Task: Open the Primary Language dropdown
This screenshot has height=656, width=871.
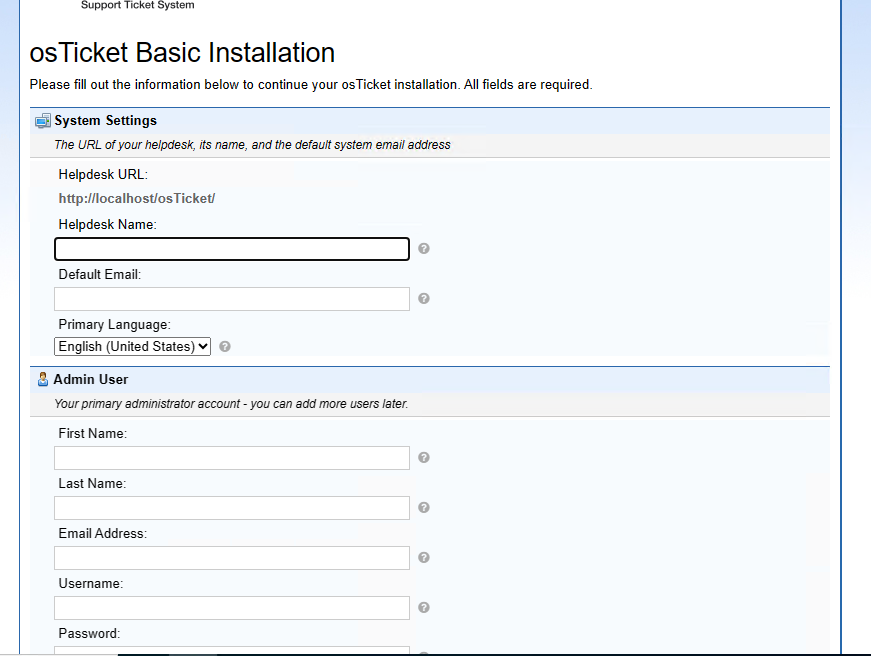Action: coord(133,346)
